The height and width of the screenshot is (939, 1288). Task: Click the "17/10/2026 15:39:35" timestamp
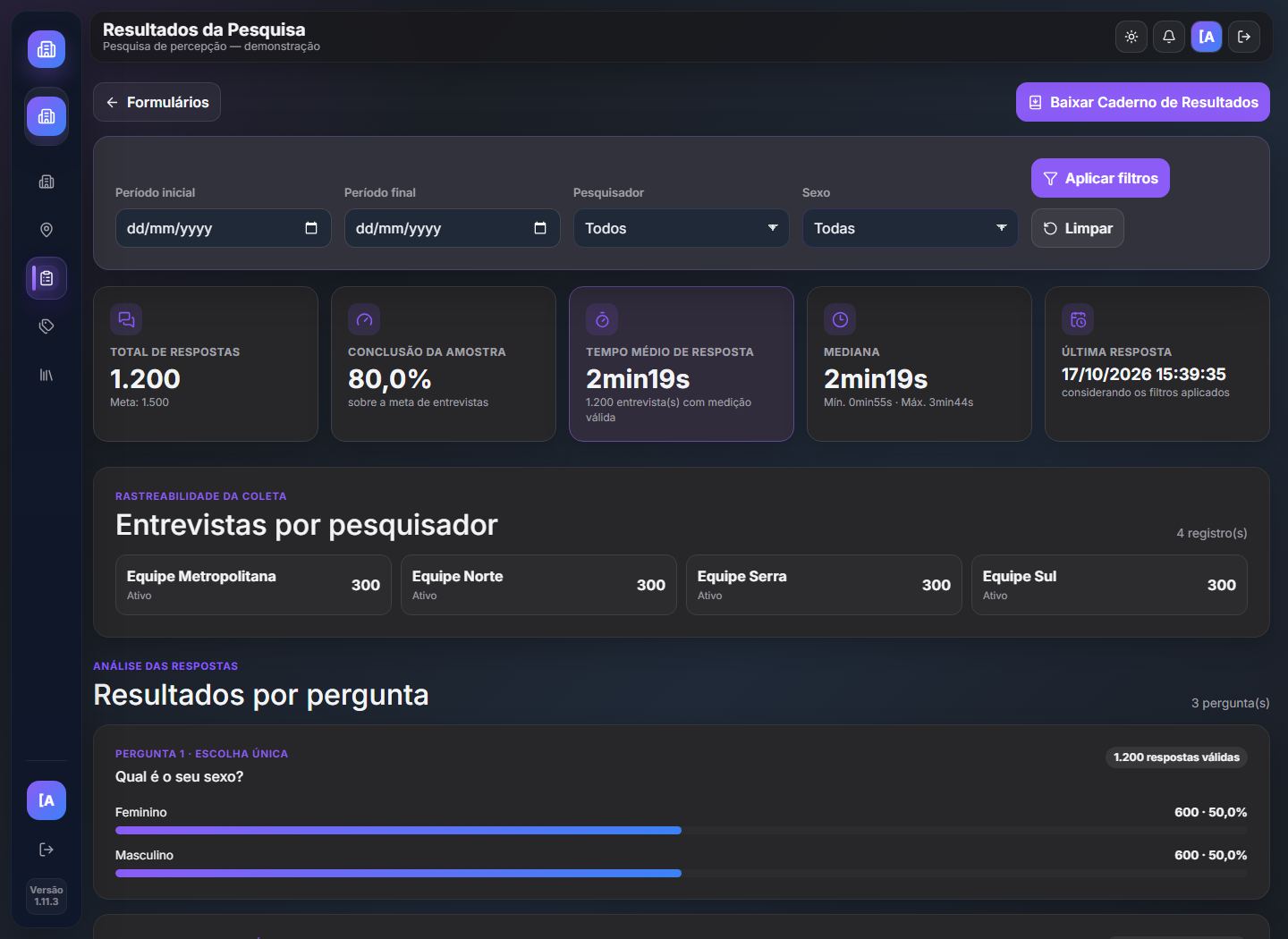[x=1144, y=374]
